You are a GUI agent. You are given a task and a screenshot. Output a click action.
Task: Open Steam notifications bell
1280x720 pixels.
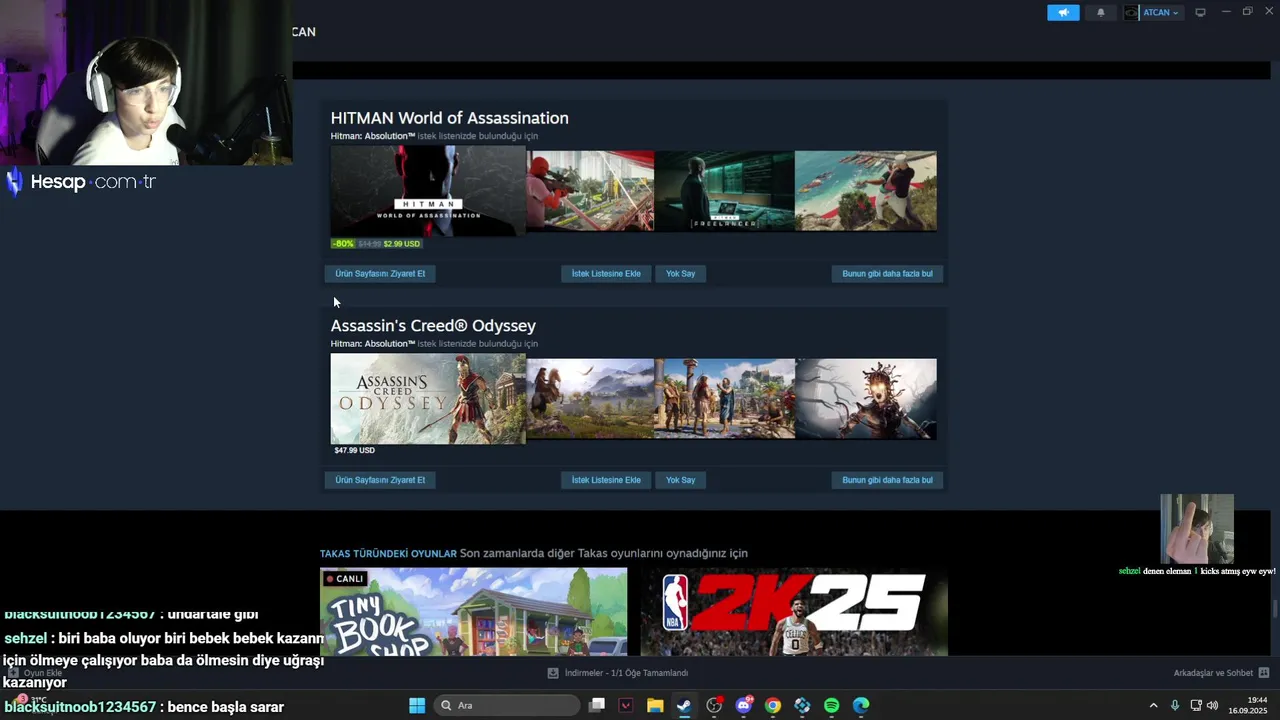tap(1101, 13)
